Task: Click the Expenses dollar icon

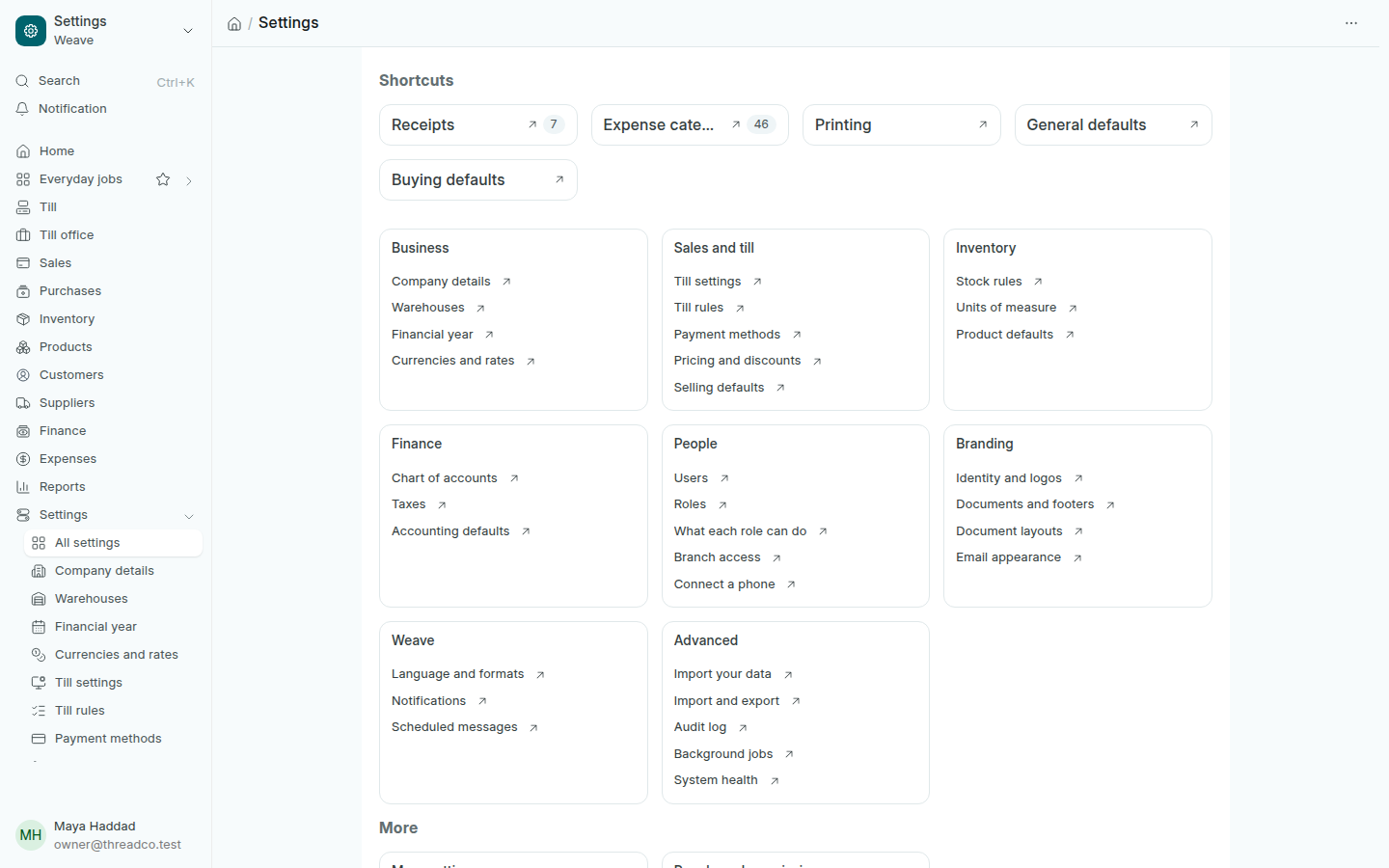Action: point(23,459)
